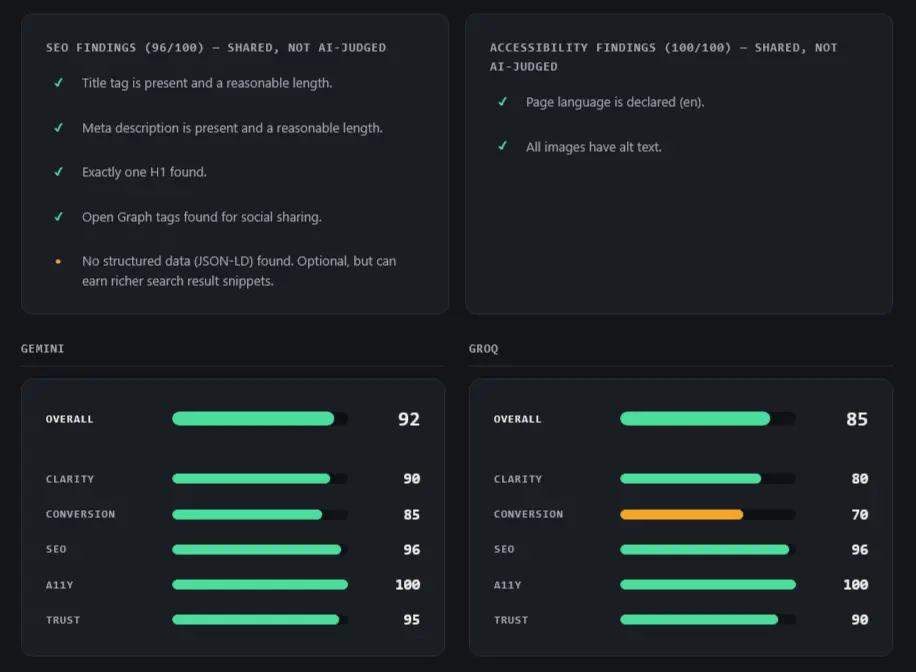Click the OVERALL label in Groq card

click(x=518, y=419)
